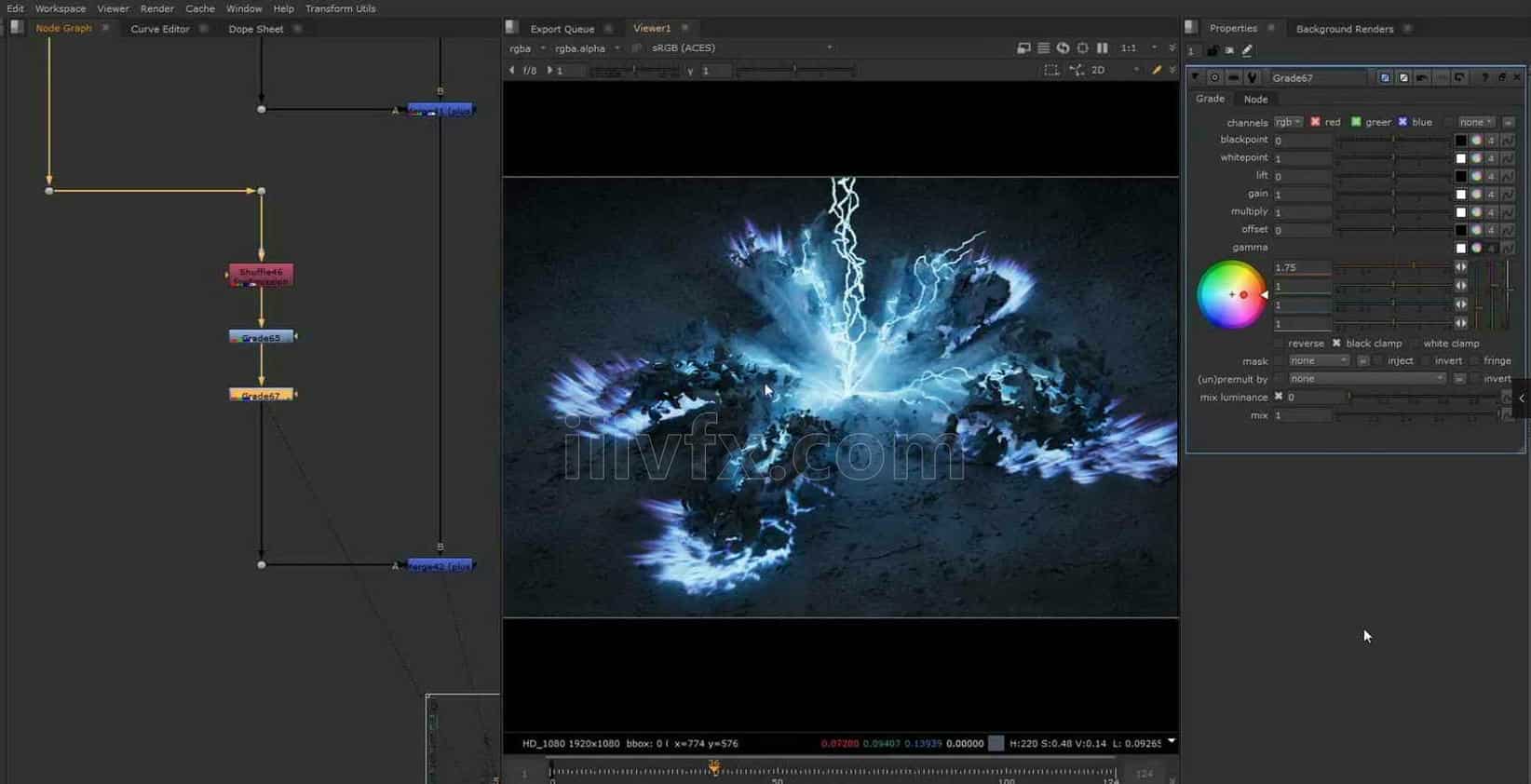The width and height of the screenshot is (1531, 784).
Task: Click the Grade67 wrench settings icon
Action: point(1252,77)
